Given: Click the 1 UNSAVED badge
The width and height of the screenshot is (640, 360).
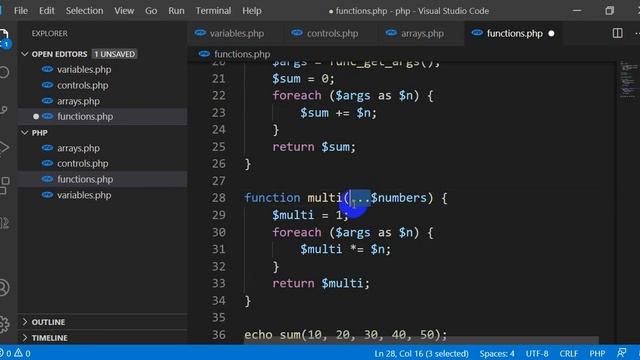Looking at the screenshot, I should point(114,54).
